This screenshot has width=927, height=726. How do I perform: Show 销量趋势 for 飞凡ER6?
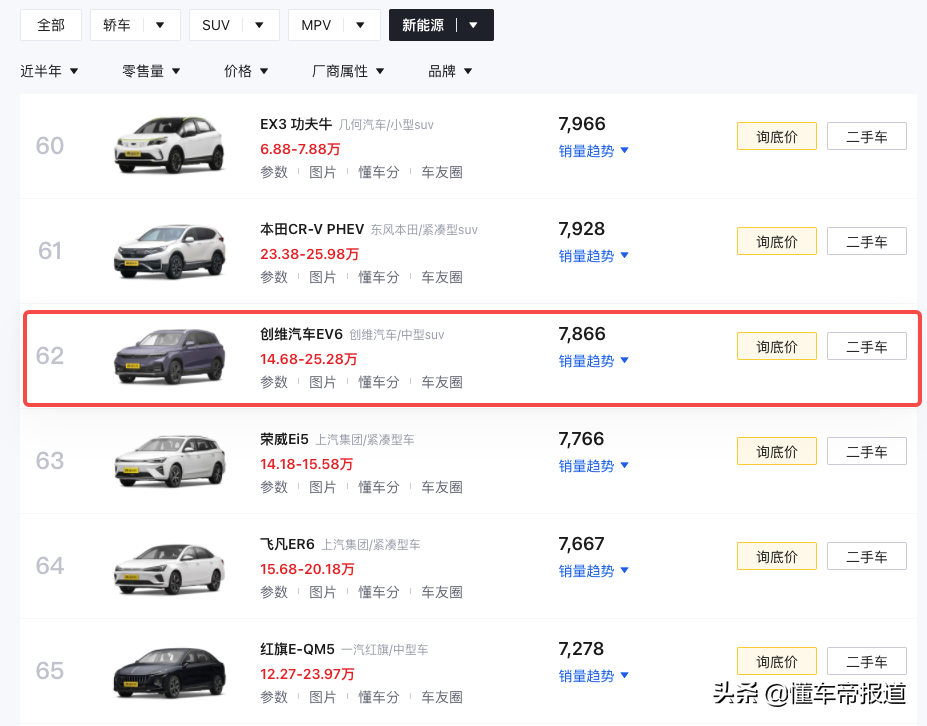tap(593, 571)
